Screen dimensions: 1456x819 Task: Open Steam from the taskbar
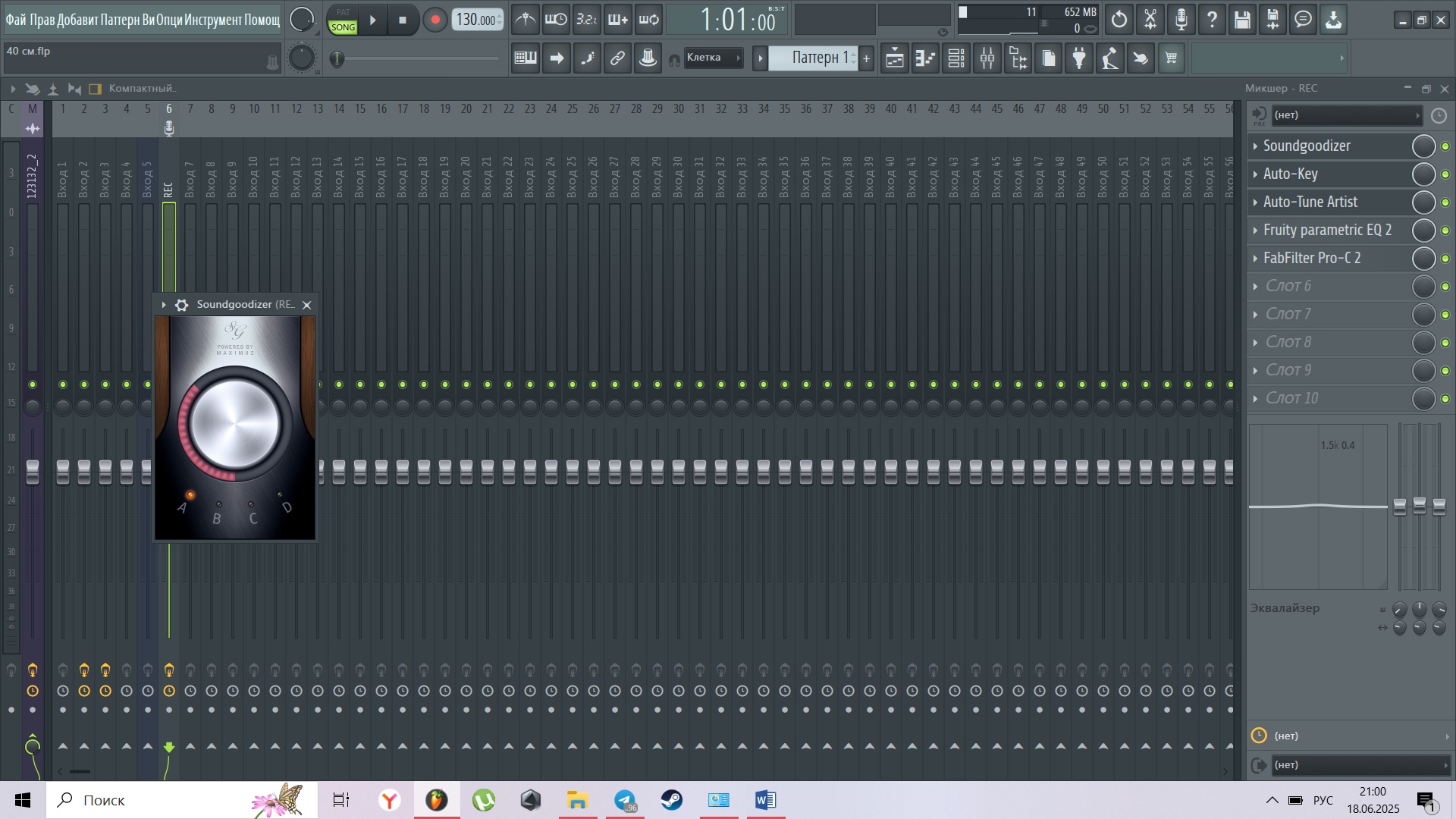(x=671, y=800)
